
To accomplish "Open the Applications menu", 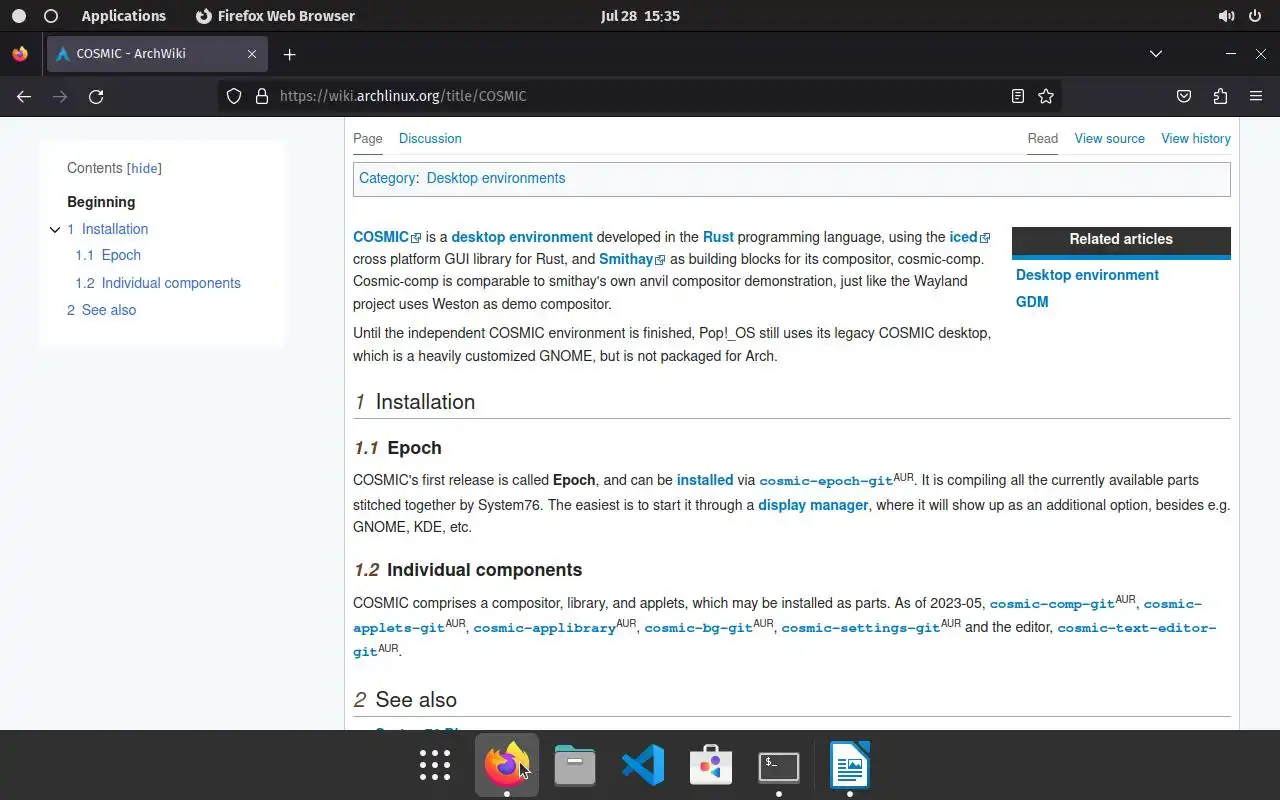I will coord(124,16).
